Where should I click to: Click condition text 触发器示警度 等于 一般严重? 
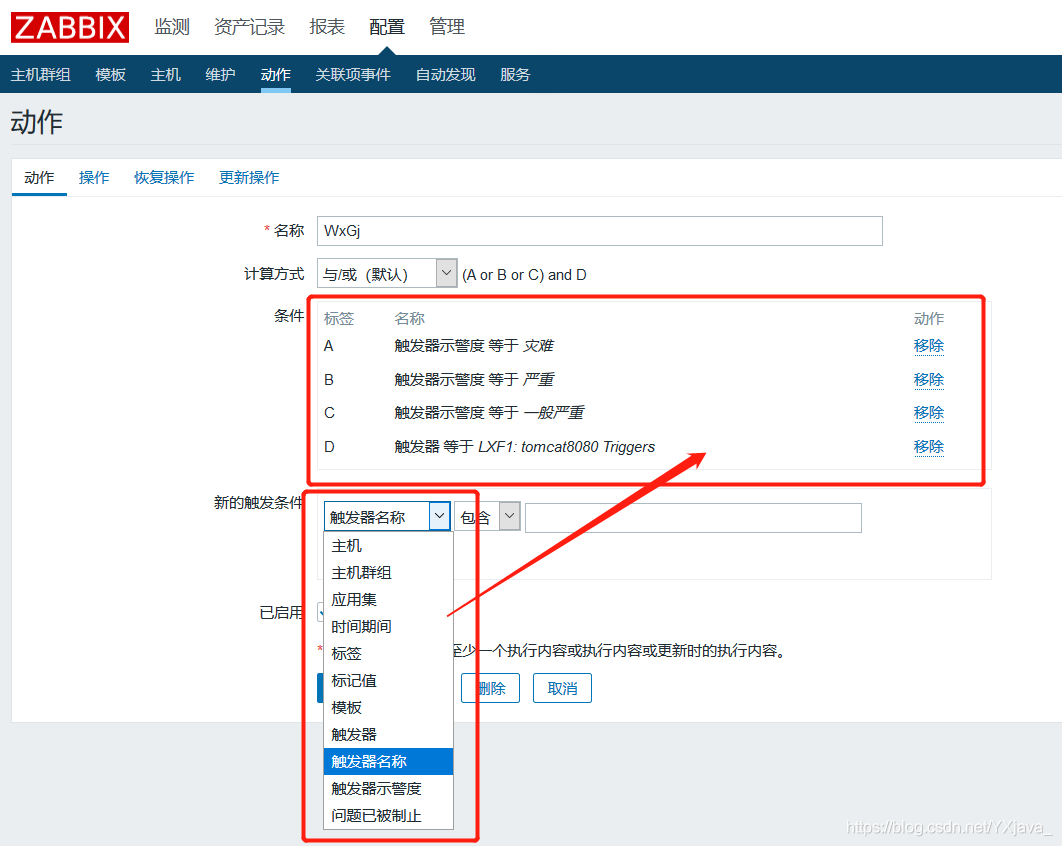[489, 413]
